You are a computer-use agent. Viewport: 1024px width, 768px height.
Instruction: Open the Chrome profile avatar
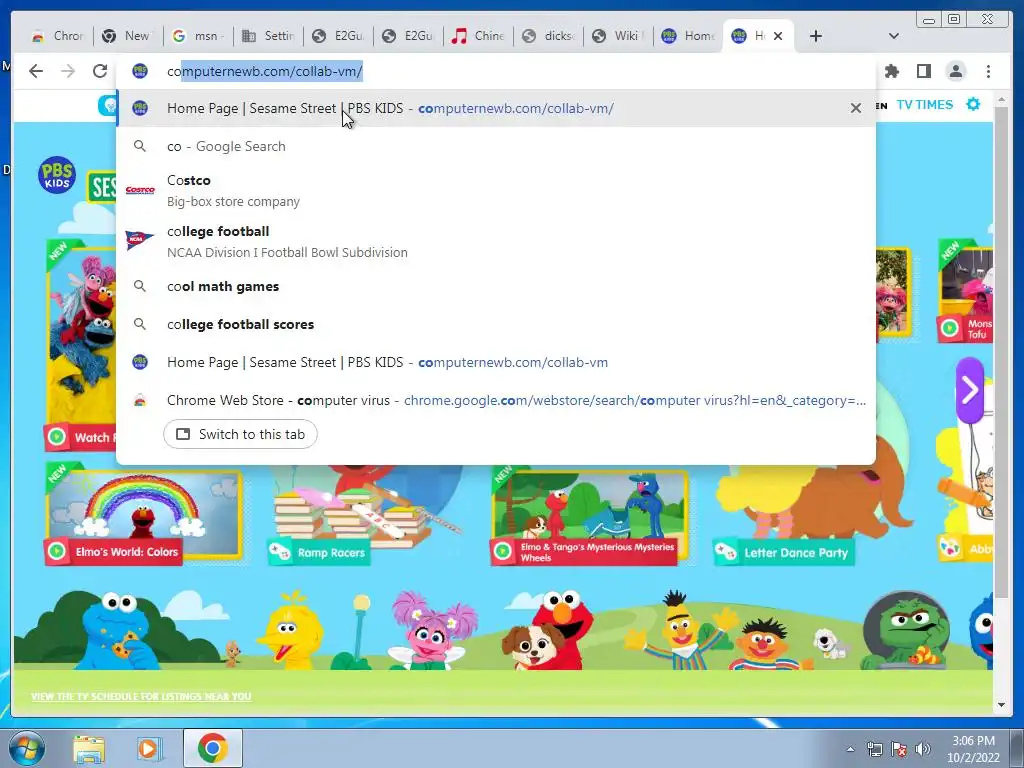point(955,71)
